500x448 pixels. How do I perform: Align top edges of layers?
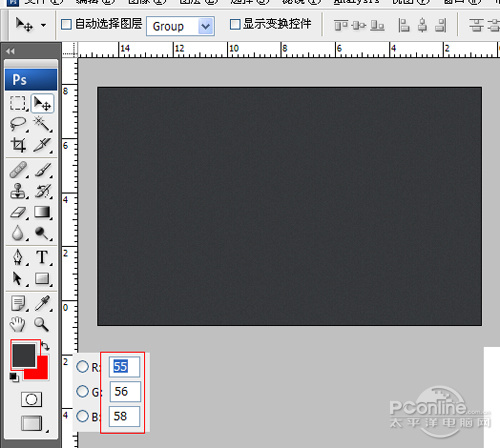tap(341, 25)
